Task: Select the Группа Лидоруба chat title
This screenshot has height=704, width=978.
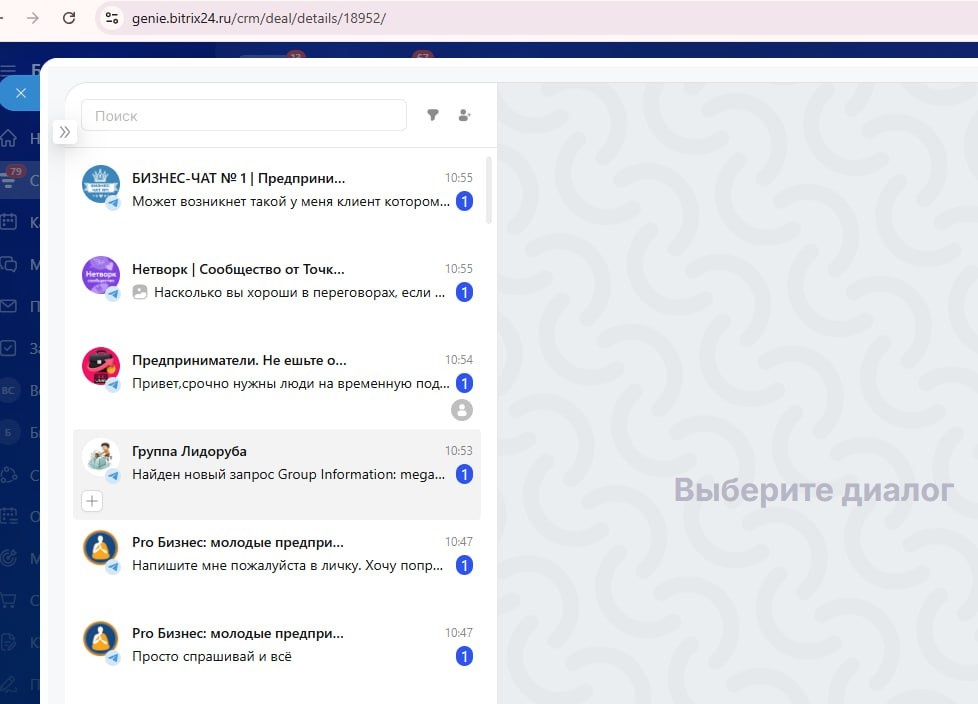Action: tap(189, 451)
